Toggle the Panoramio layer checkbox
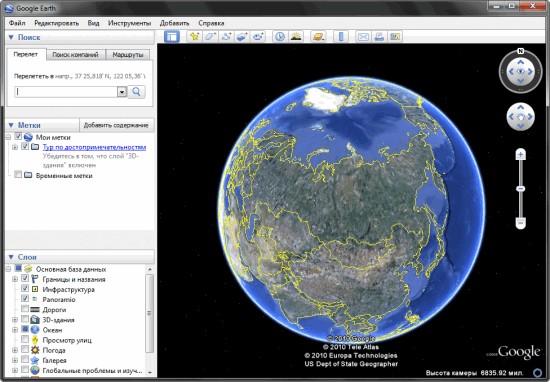 click(25, 299)
